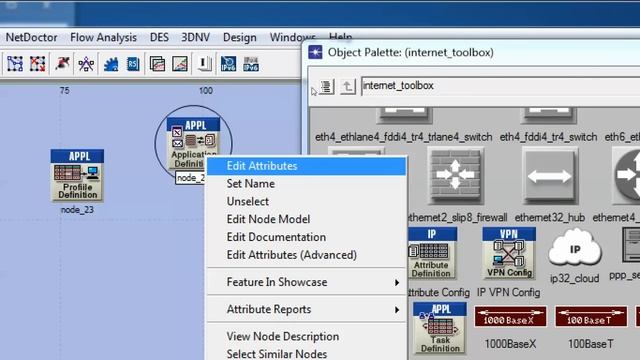Choose Edit Node Model from context menu
The image size is (640, 360).
[307, 219]
